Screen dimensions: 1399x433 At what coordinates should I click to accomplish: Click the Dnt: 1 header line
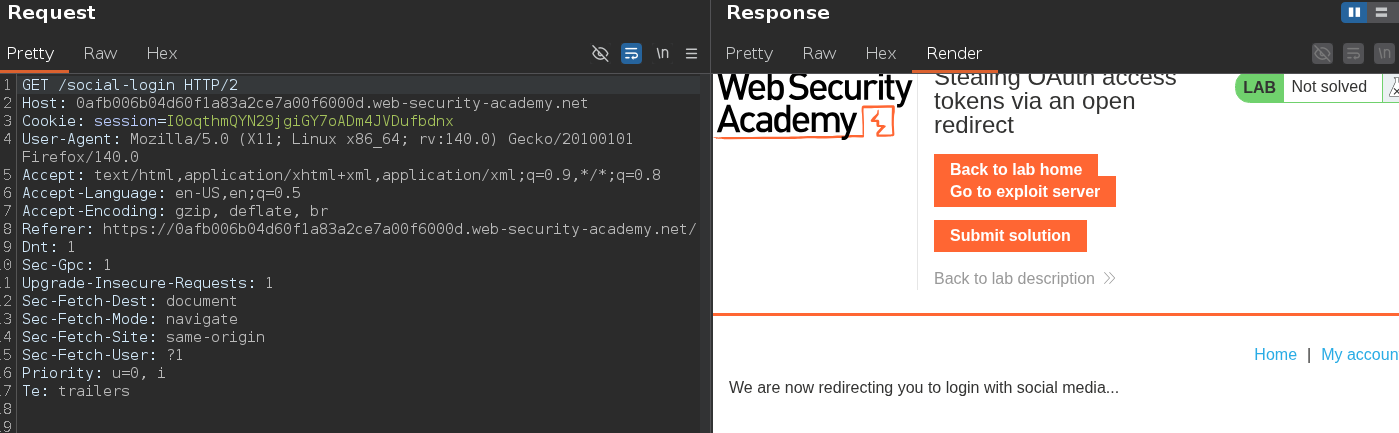tap(48, 247)
